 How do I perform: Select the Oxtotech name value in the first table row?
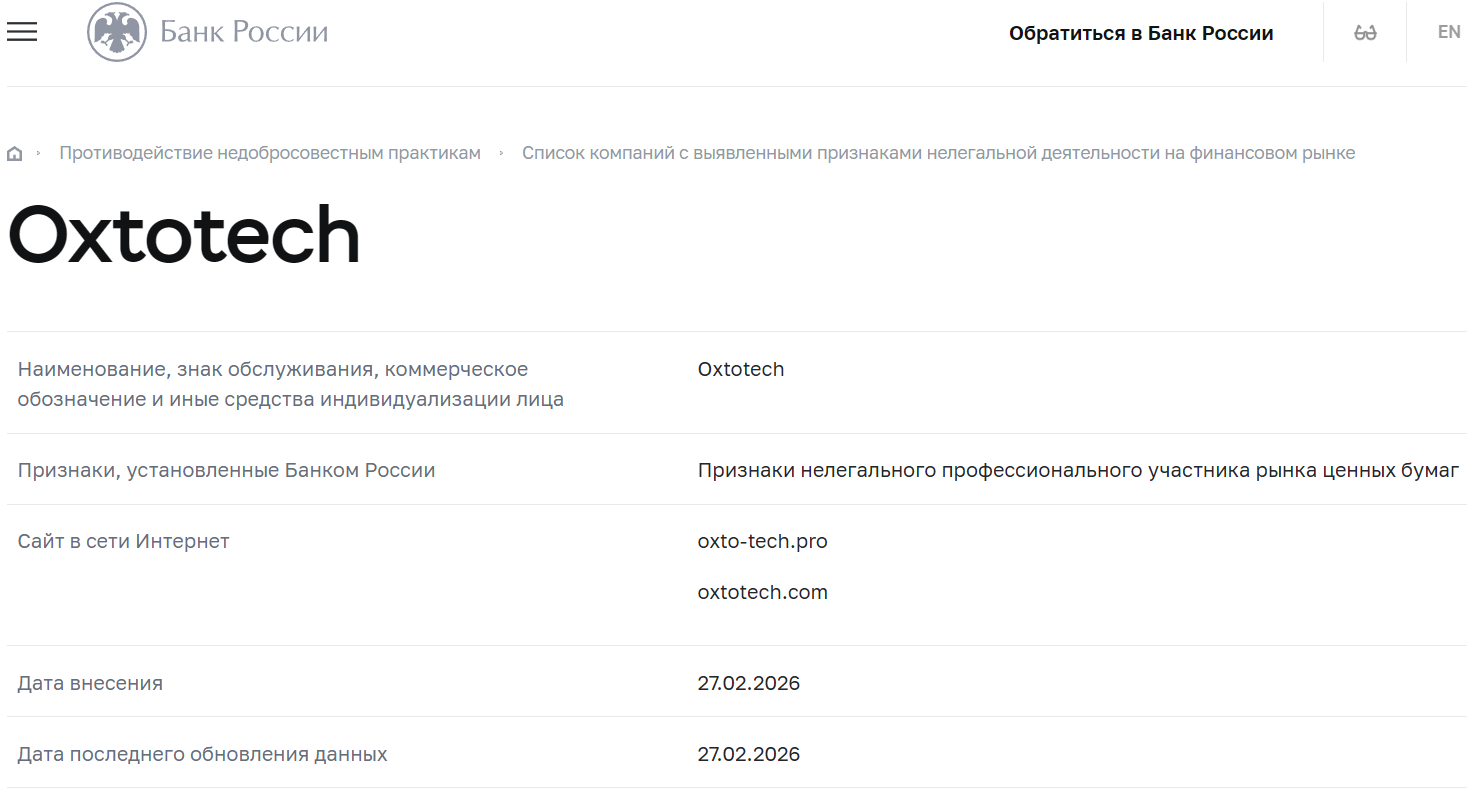pyautogui.click(x=741, y=369)
